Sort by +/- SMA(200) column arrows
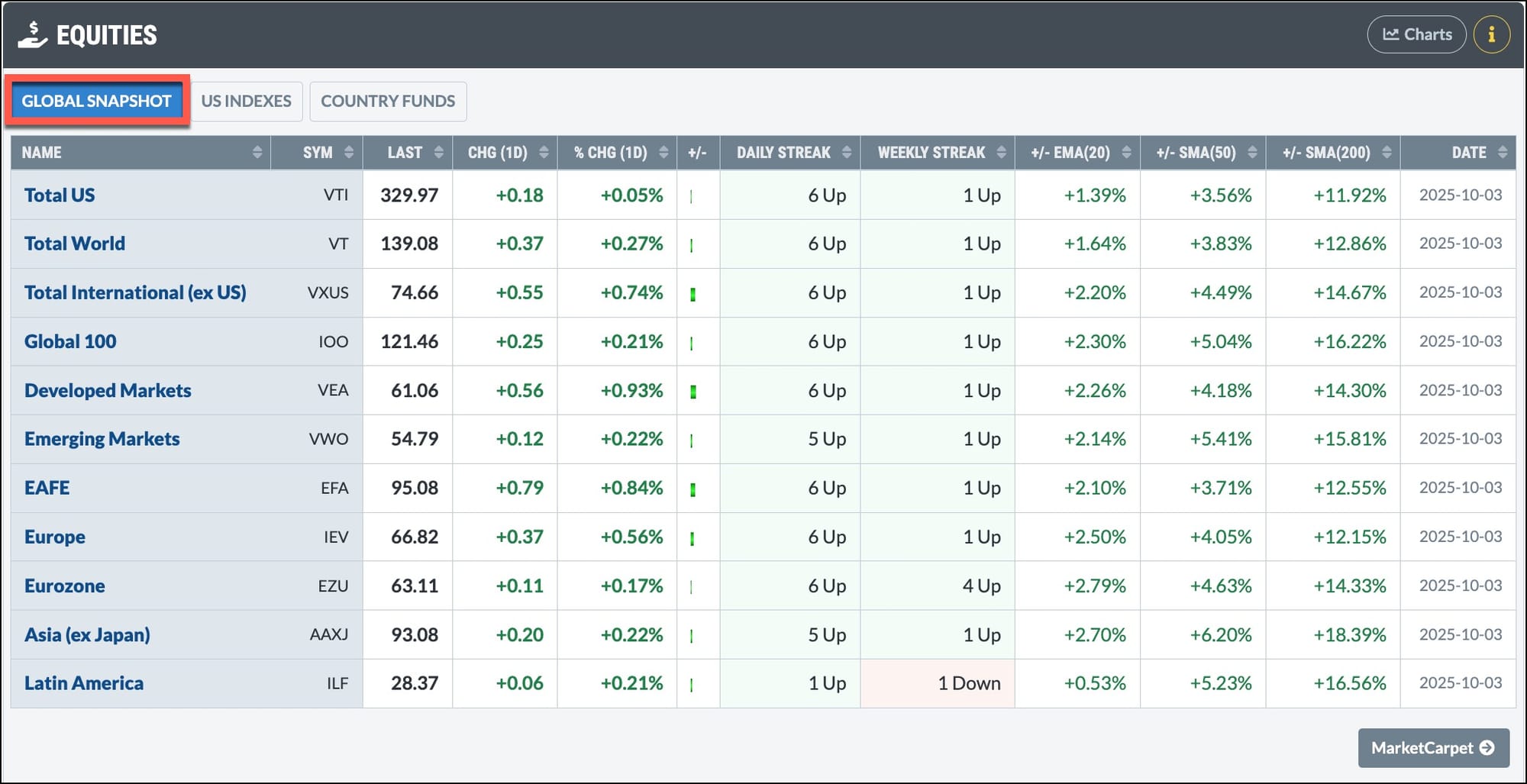Viewport: 1527px width, 784px height. [x=1387, y=153]
